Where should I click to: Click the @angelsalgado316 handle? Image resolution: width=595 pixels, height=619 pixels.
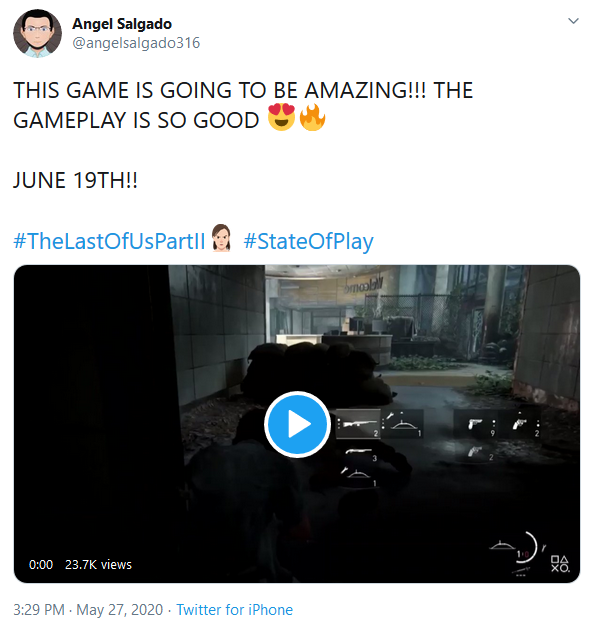pos(136,43)
